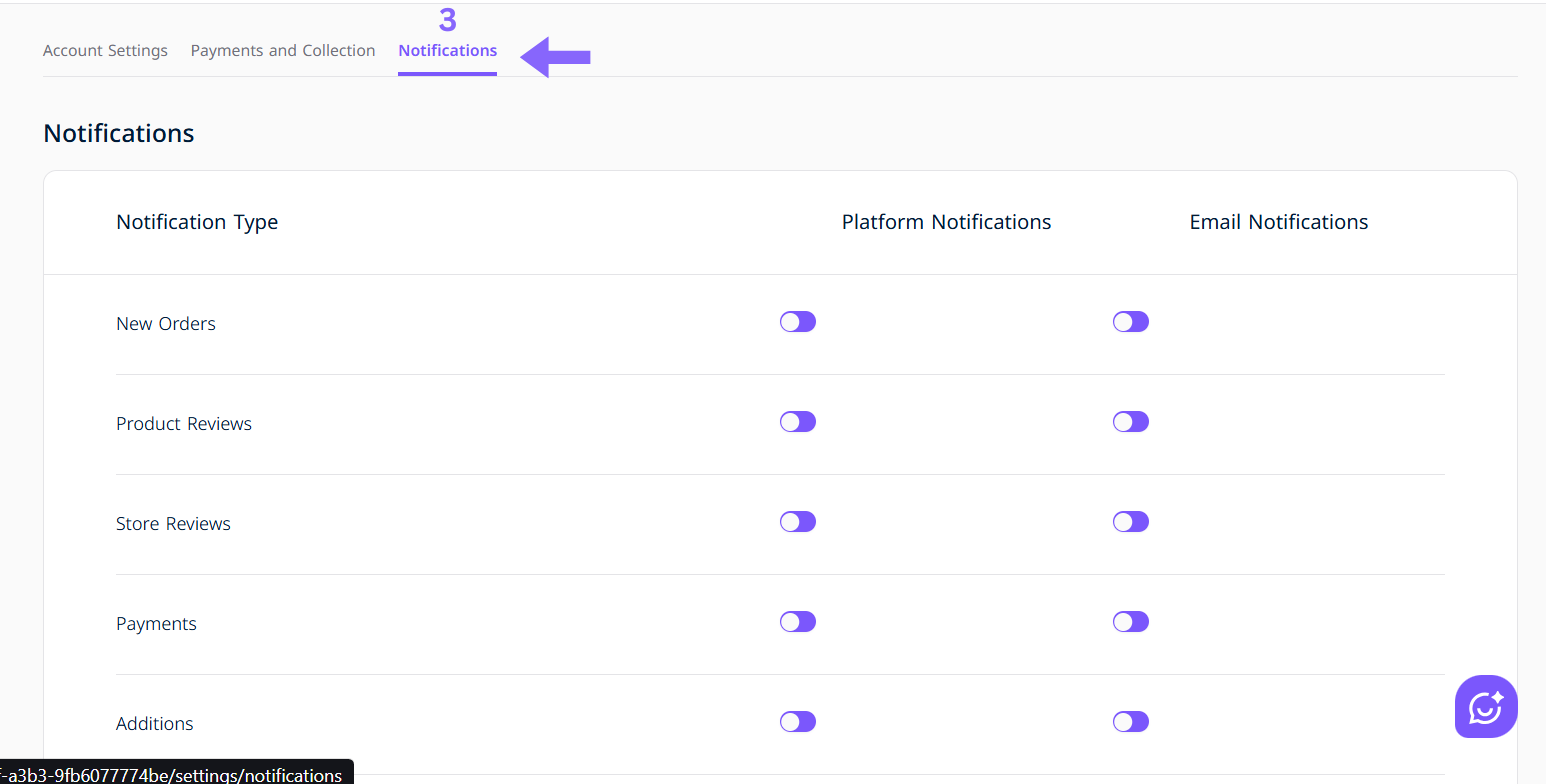Image resolution: width=1547 pixels, height=784 pixels.
Task: Click the Store Reviews row label
Action: point(173,523)
